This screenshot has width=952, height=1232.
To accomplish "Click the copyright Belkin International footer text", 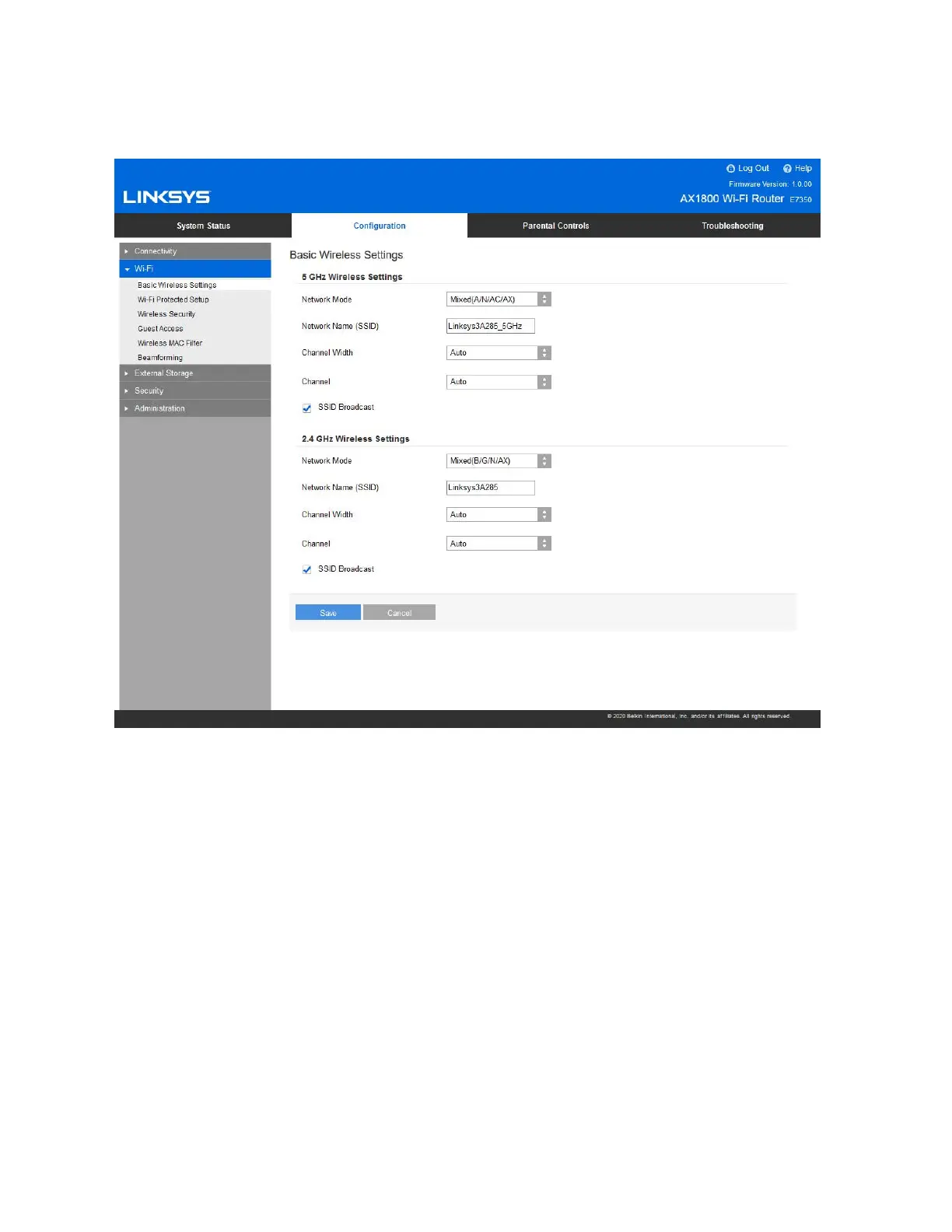I will click(x=698, y=716).
